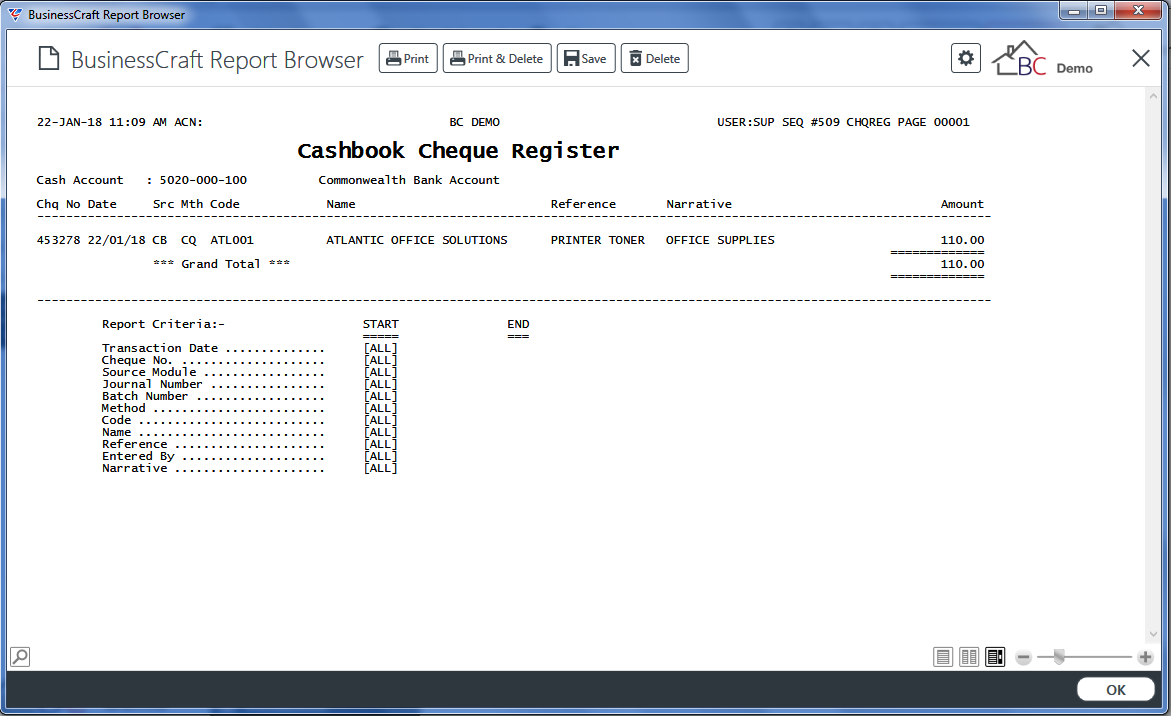Click Commonwealth Bank Account text
This screenshot has height=716, width=1171.
[409, 180]
